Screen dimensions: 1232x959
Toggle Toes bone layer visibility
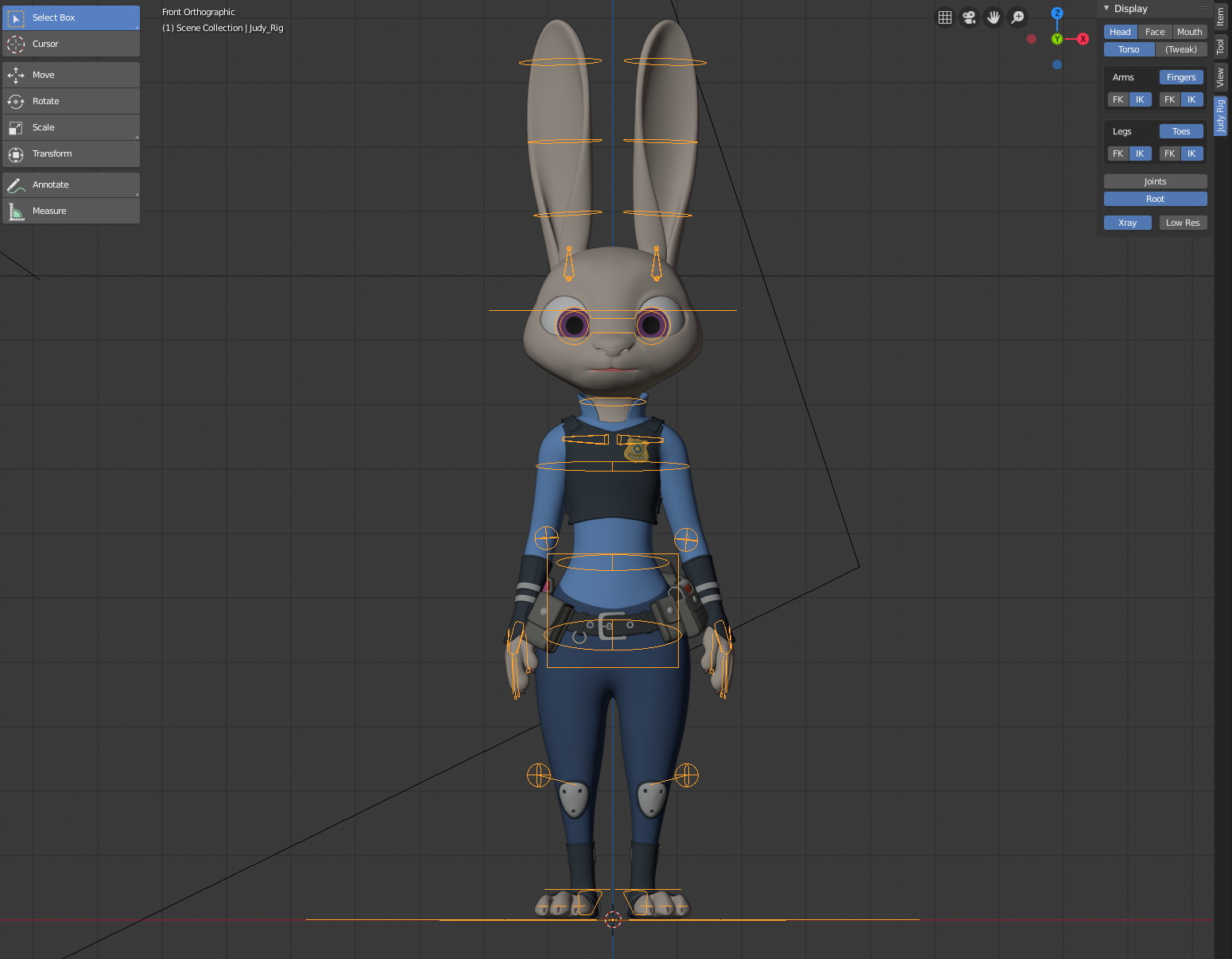[1181, 131]
